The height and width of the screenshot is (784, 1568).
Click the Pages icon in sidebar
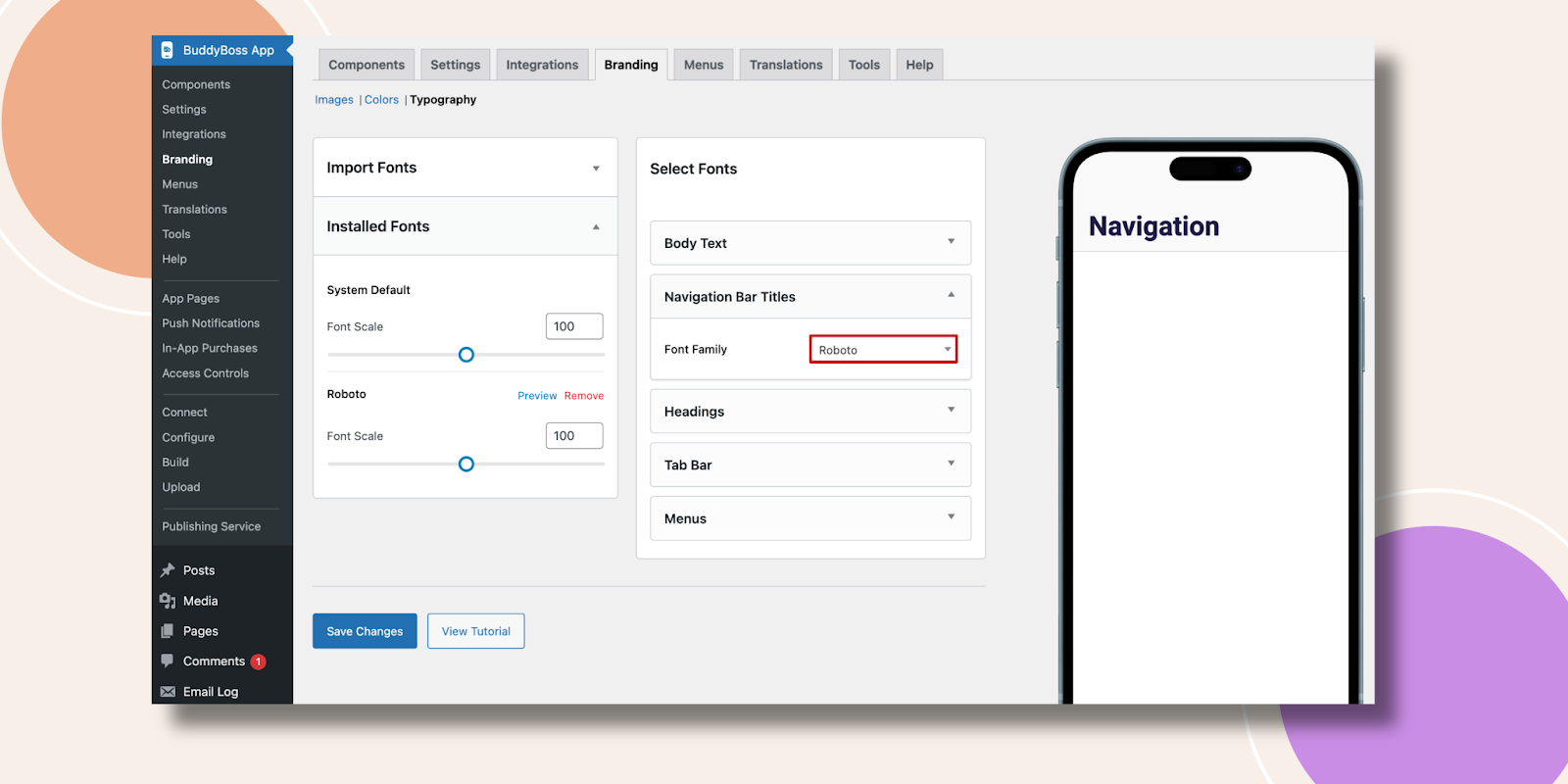(168, 631)
